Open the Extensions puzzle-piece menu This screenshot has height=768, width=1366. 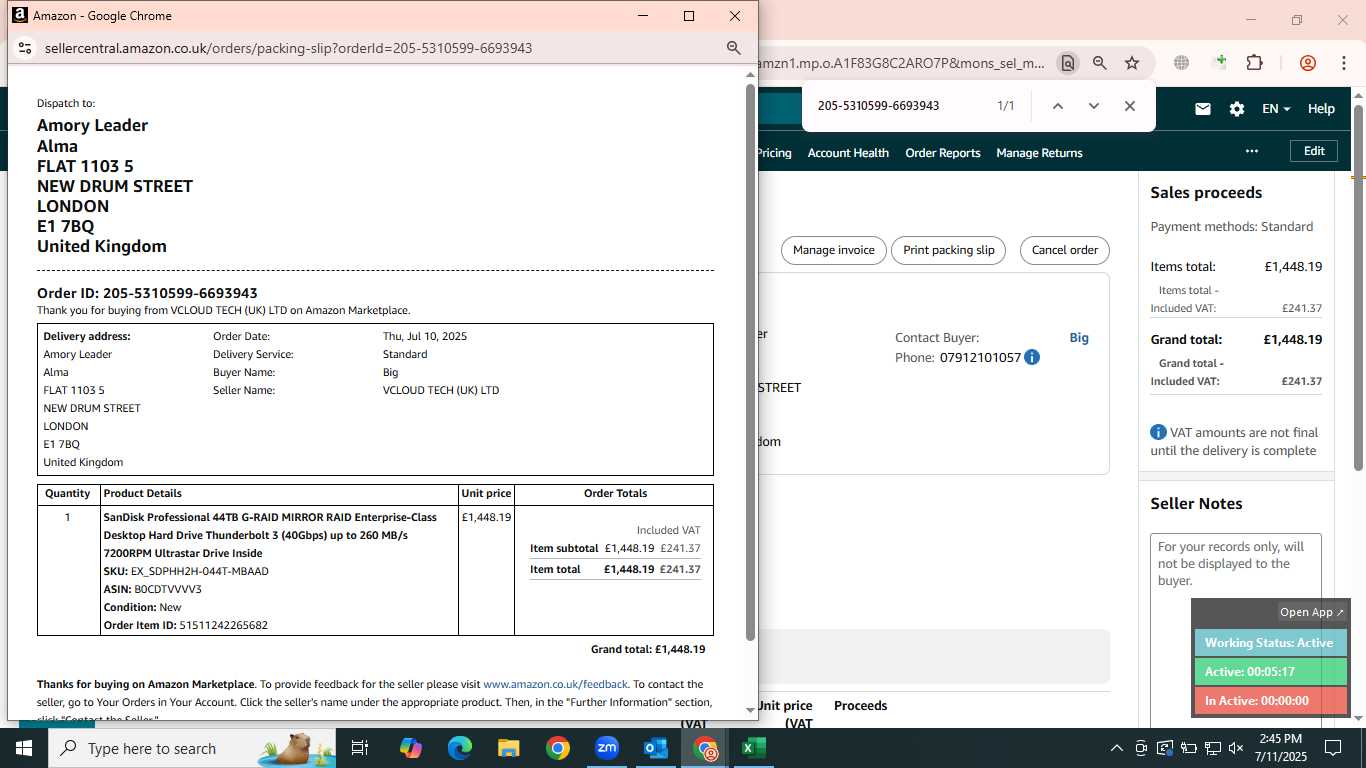[1255, 63]
